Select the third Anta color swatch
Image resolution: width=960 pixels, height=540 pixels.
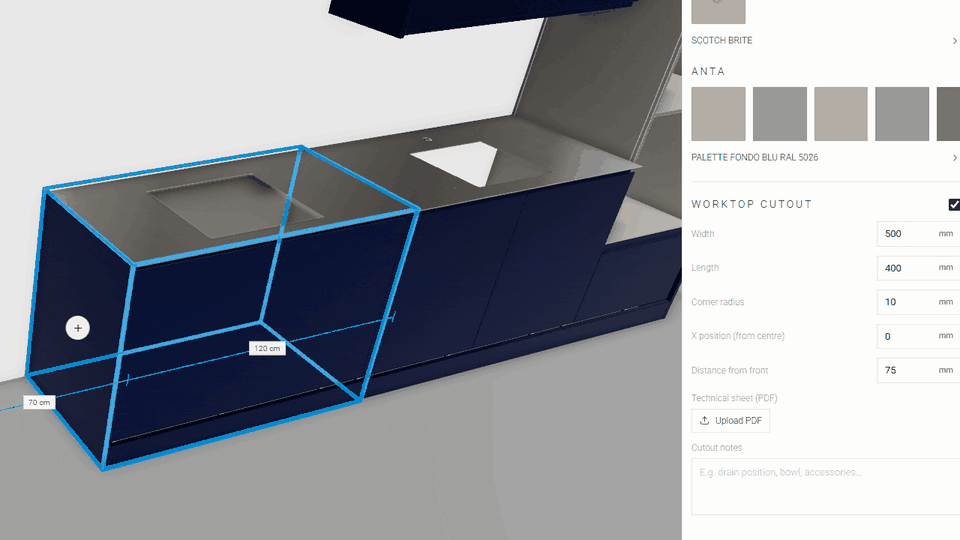click(841, 114)
